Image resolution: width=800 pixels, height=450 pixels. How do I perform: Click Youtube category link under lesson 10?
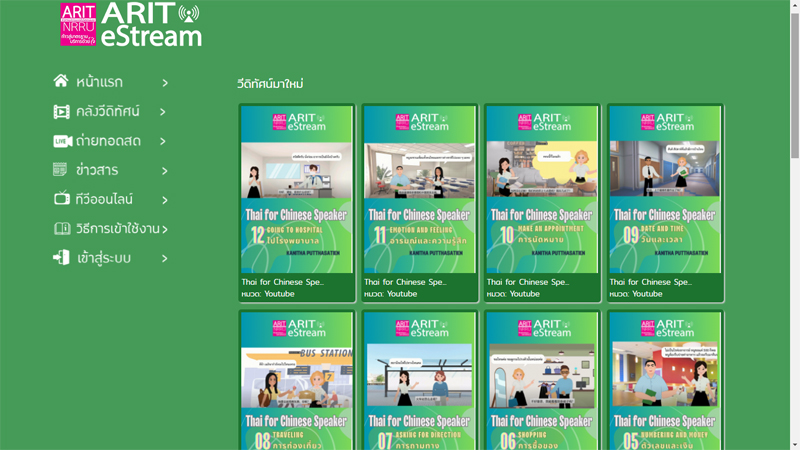click(x=525, y=294)
